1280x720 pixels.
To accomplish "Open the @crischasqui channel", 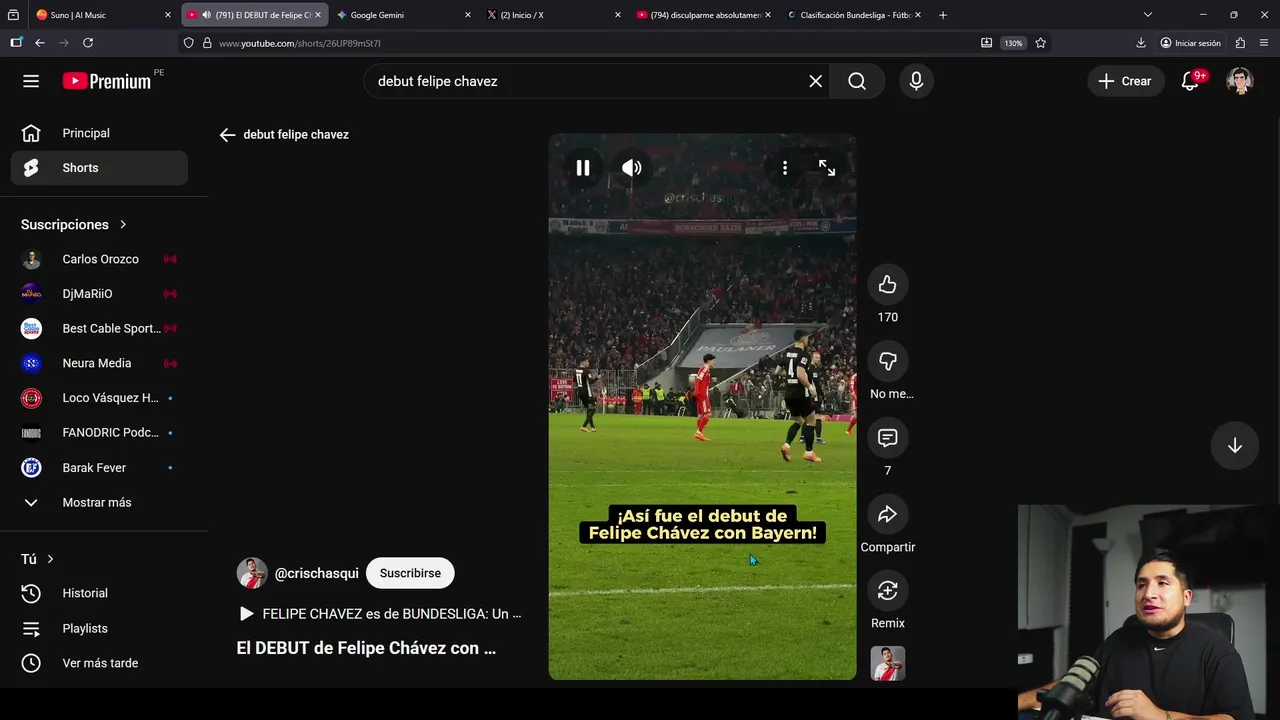I will click(316, 573).
